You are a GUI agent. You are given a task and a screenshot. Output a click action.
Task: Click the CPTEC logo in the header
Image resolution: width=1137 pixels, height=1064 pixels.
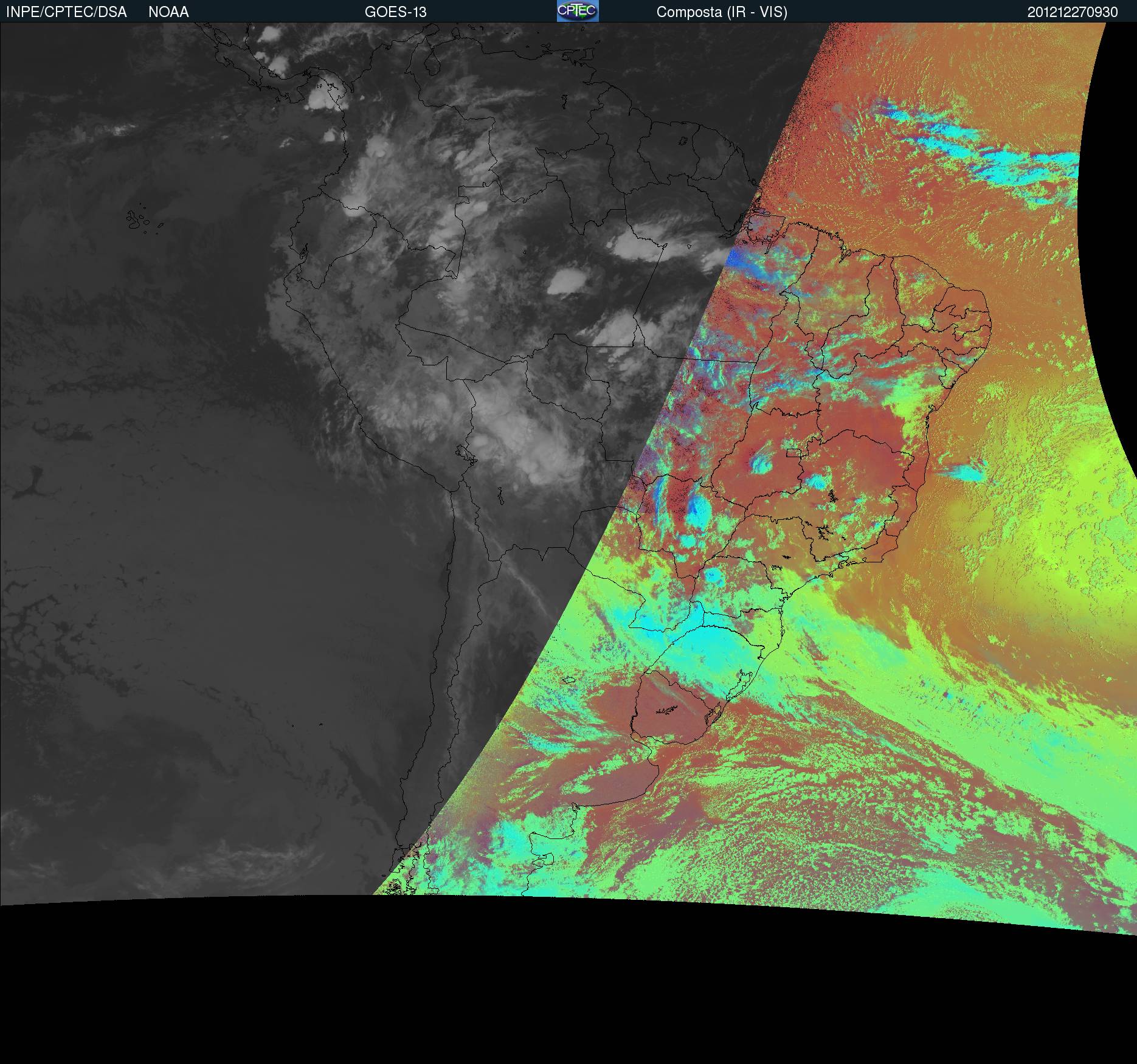click(x=578, y=11)
